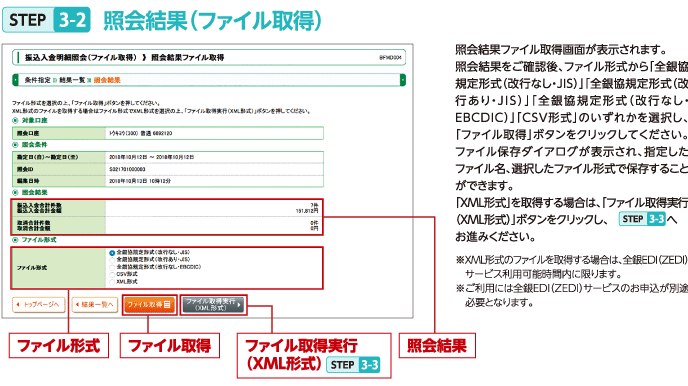Click 条件指定 step in progress bar

[x=37, y=80]
